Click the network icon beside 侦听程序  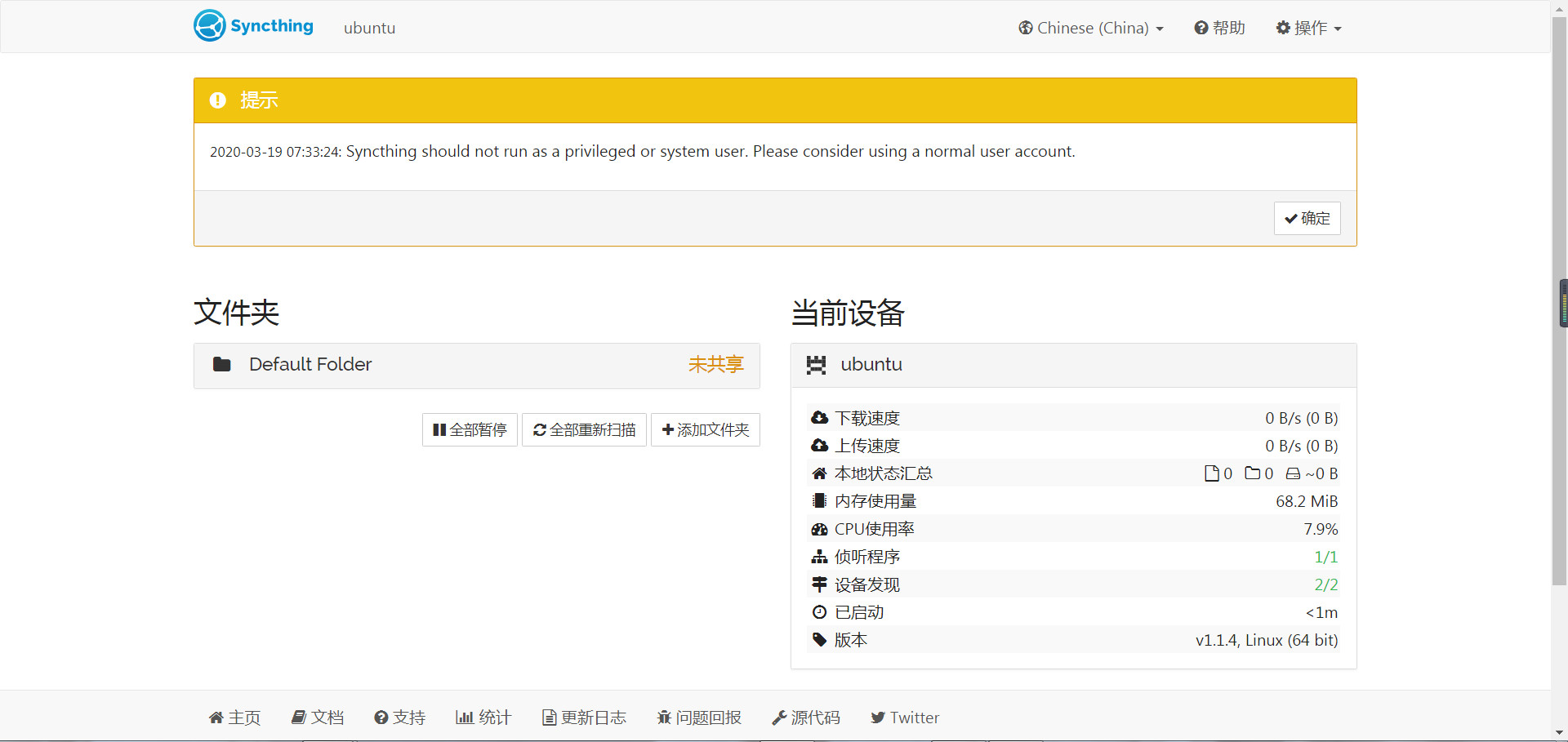pyautogui.click(x=819, y=557)
